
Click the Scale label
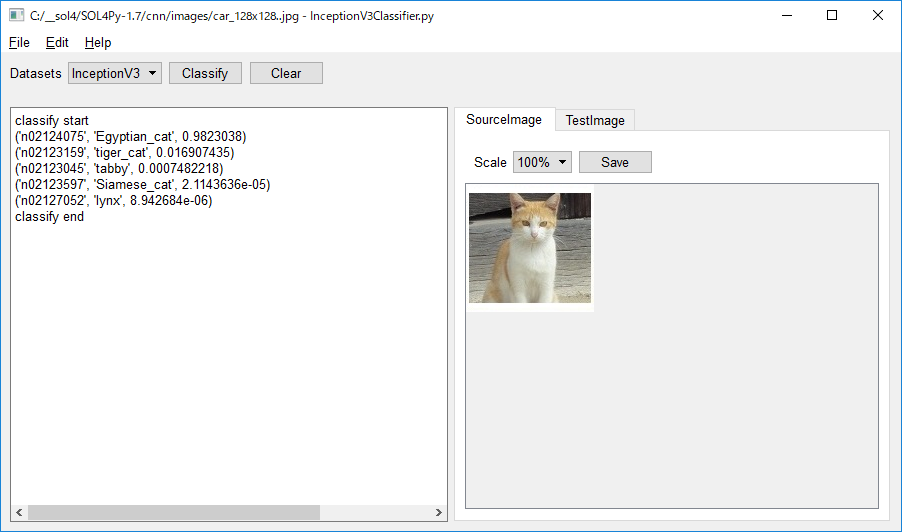(x=490, y=163)
